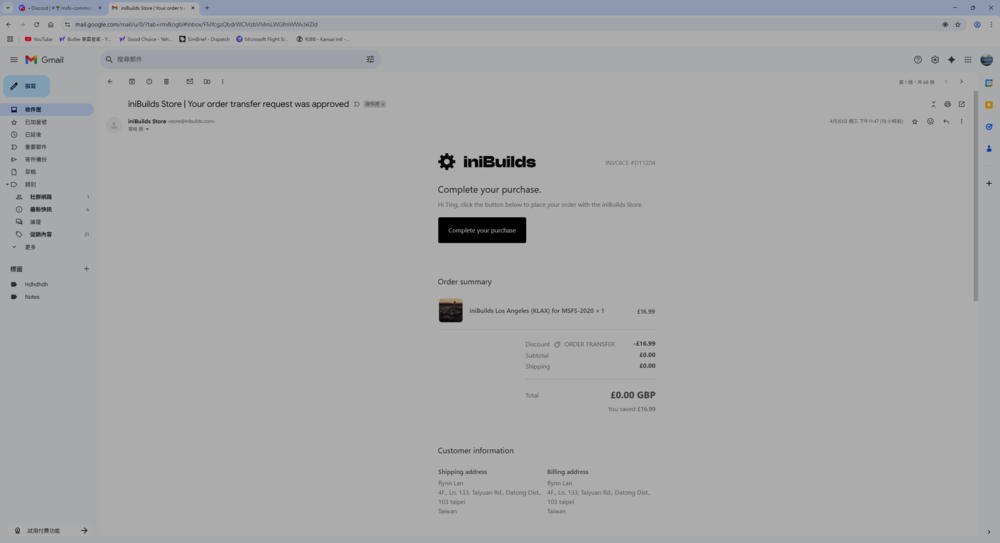
Task: Open the Google apps grid
Action: click(967, 60)
